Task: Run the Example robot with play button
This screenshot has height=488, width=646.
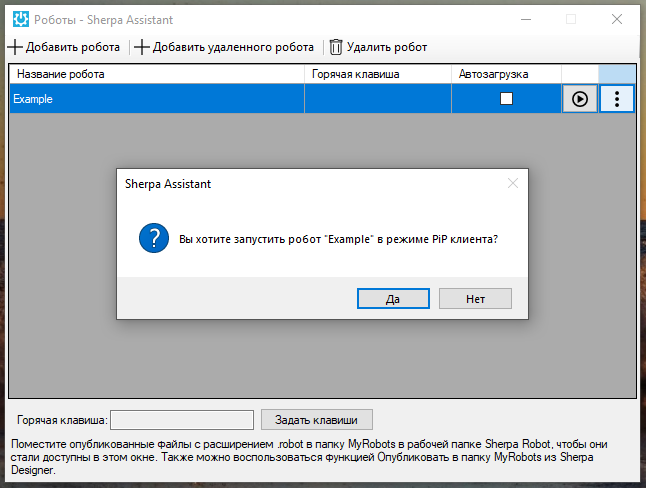Action: [x=580, y=99]
